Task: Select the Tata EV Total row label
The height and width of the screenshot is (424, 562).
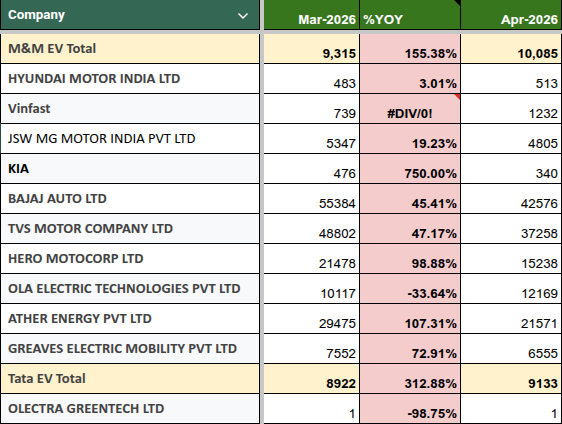Action: tap(130, 379)
